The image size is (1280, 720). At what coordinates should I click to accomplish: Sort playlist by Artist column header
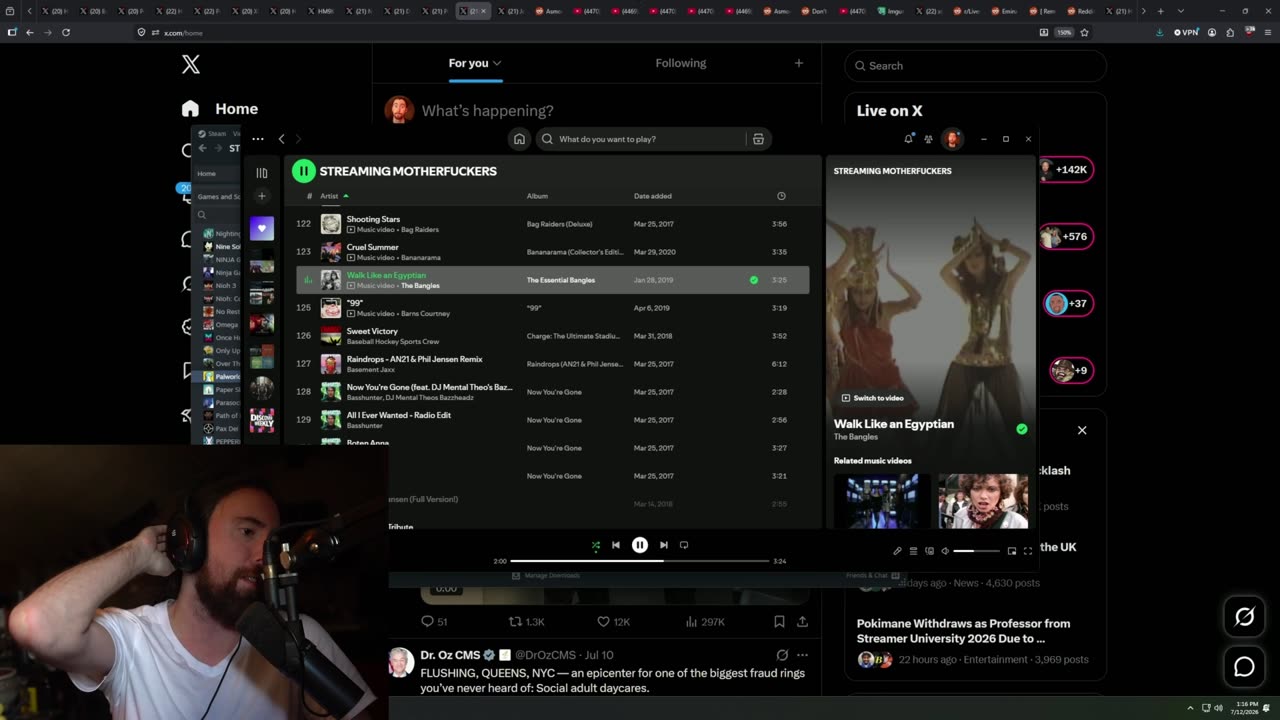pos(329,196)
